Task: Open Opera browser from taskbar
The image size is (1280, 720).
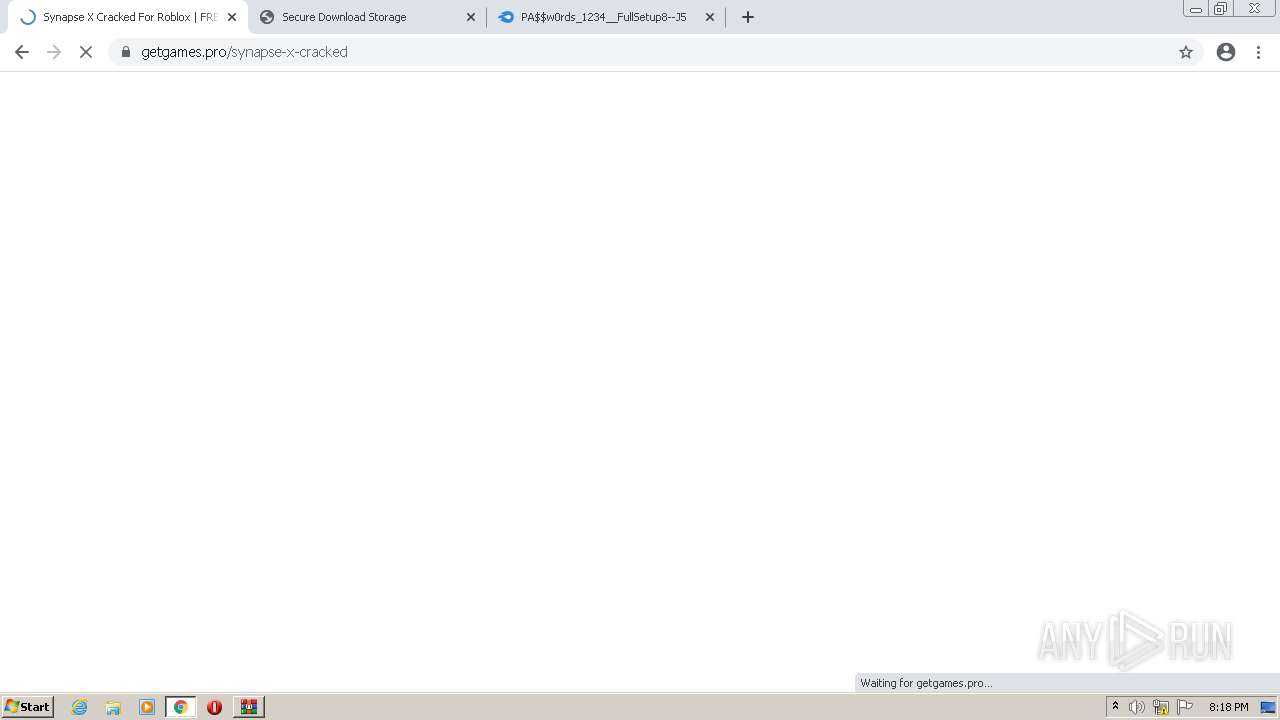Action: coord(214,707)
